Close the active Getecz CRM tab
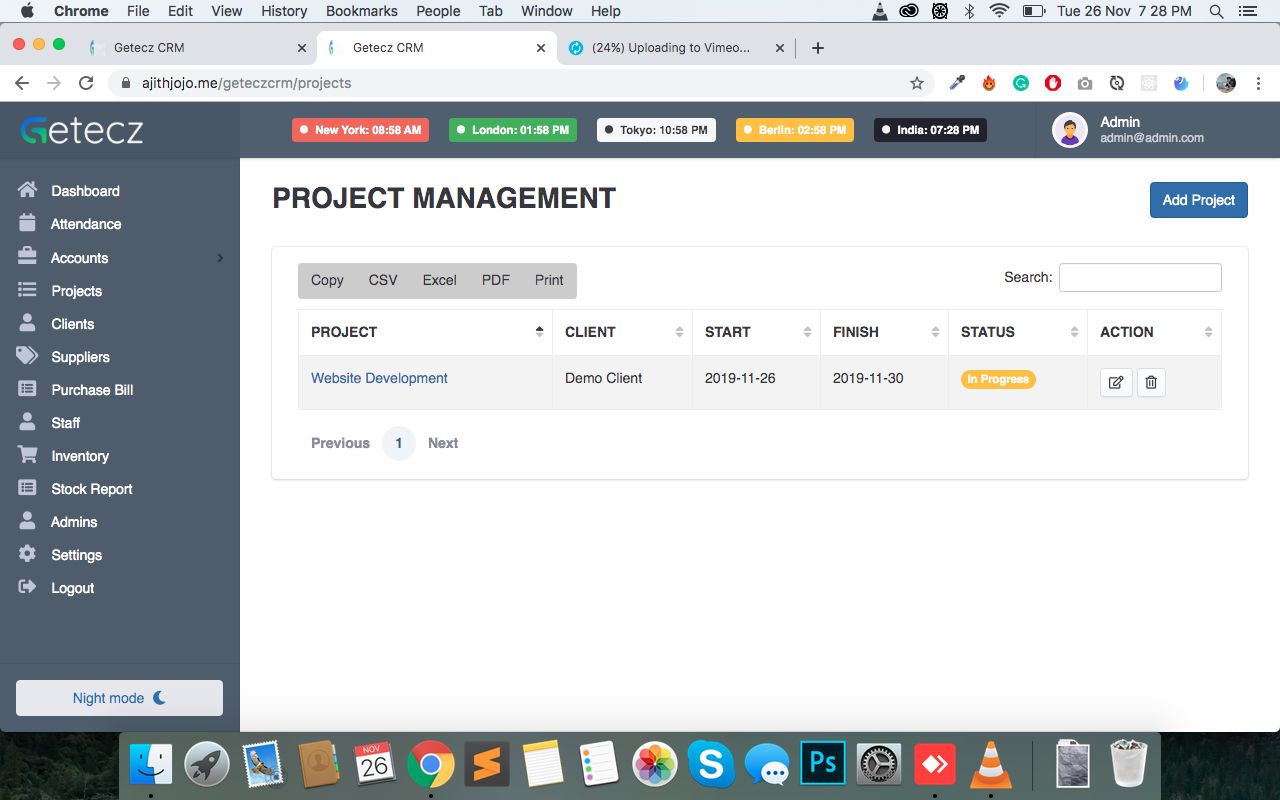This screenshot has width=1280, height=800. click(x=541, y=47)
